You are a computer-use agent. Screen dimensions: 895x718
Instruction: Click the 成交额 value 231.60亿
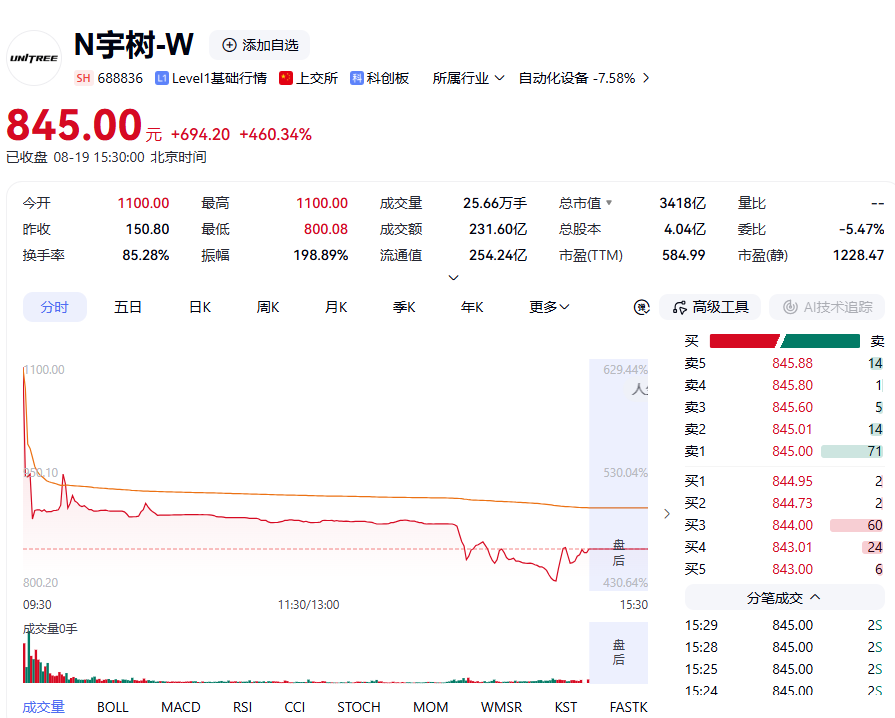coord(498,229)
